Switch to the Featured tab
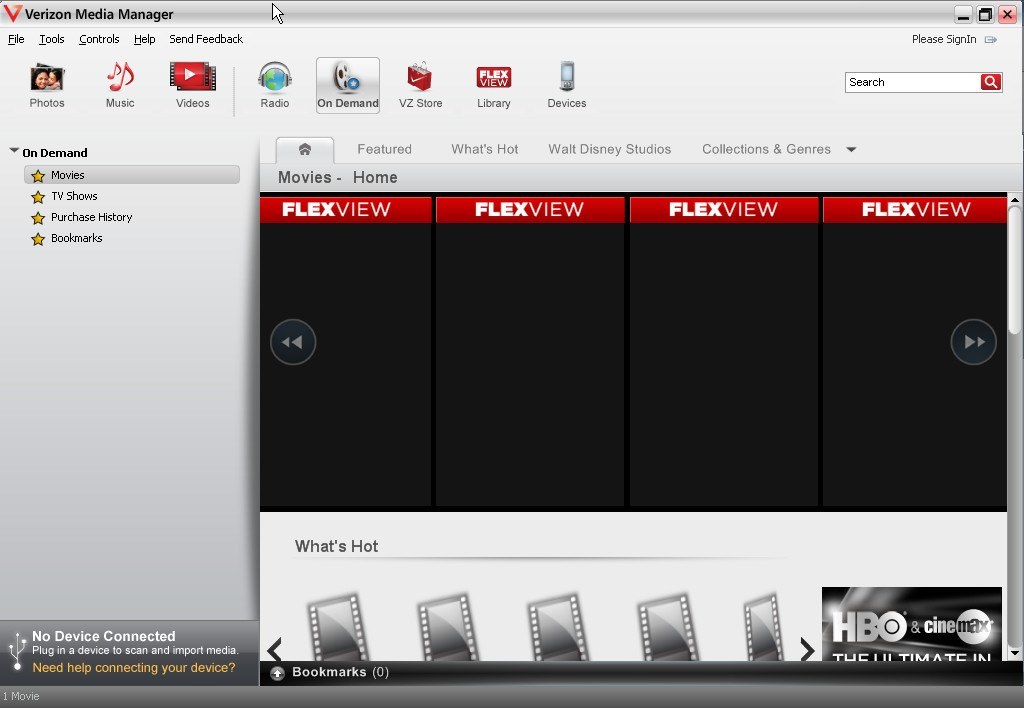This screenshot has height=708, width=1024. point(384,149)
